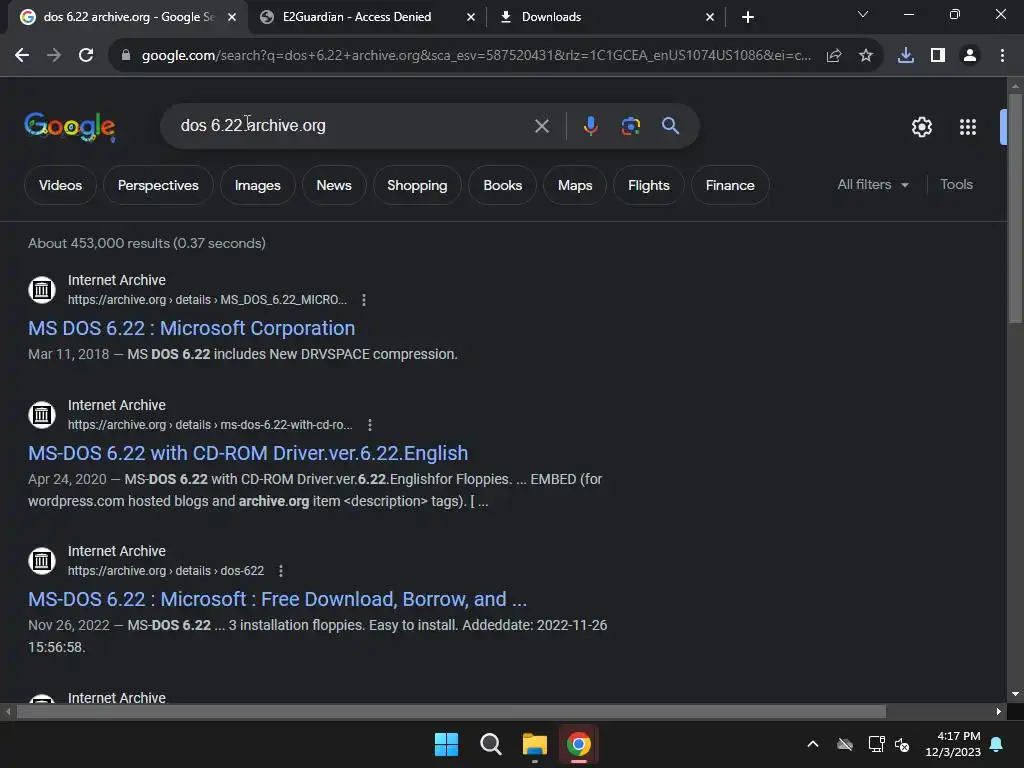Click the address bar URL
Screen dimensions: 1024x768
point(476,56)
